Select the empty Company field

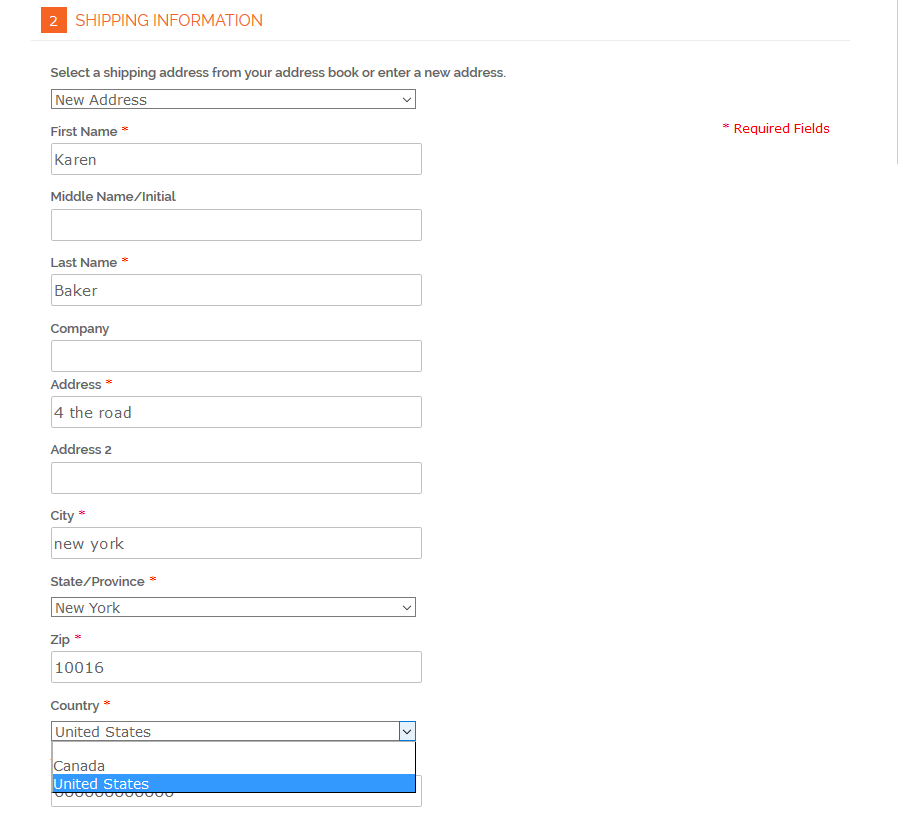coord(236,356)
